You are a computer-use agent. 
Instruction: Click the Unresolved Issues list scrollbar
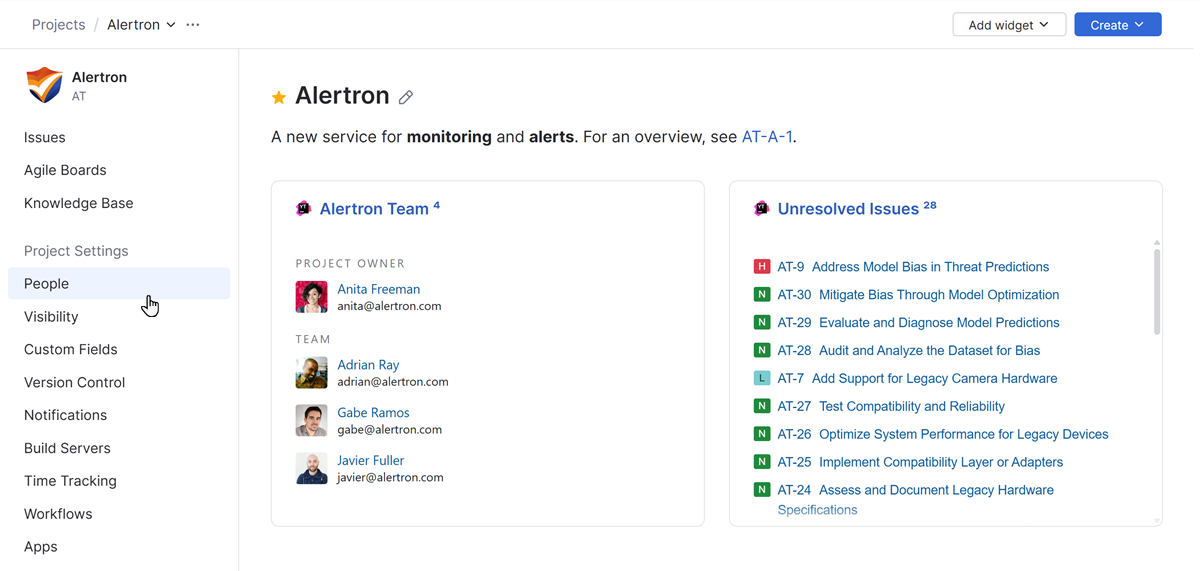point(1157,290)
